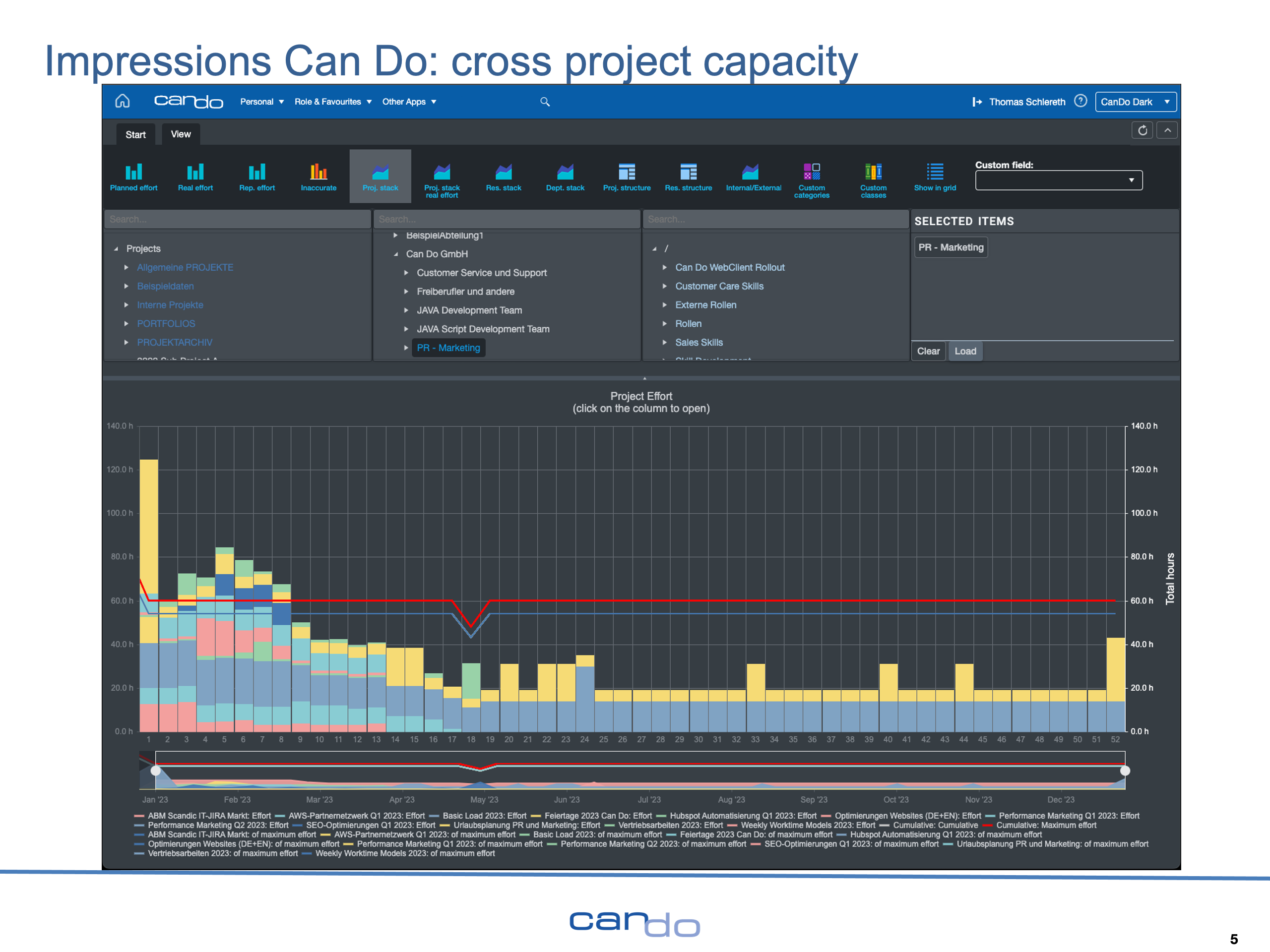Click the skills Search field

point(776,219)
